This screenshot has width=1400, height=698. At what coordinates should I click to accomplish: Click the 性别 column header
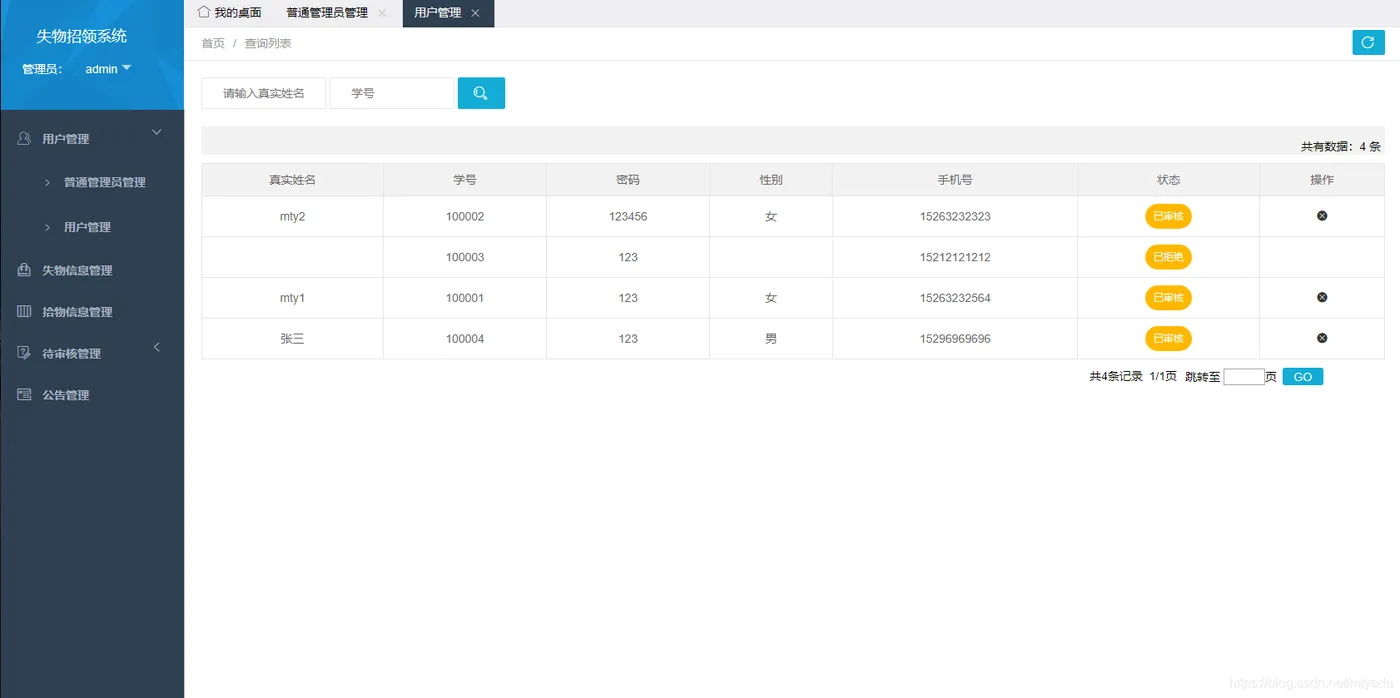click(x=771, y=180)
